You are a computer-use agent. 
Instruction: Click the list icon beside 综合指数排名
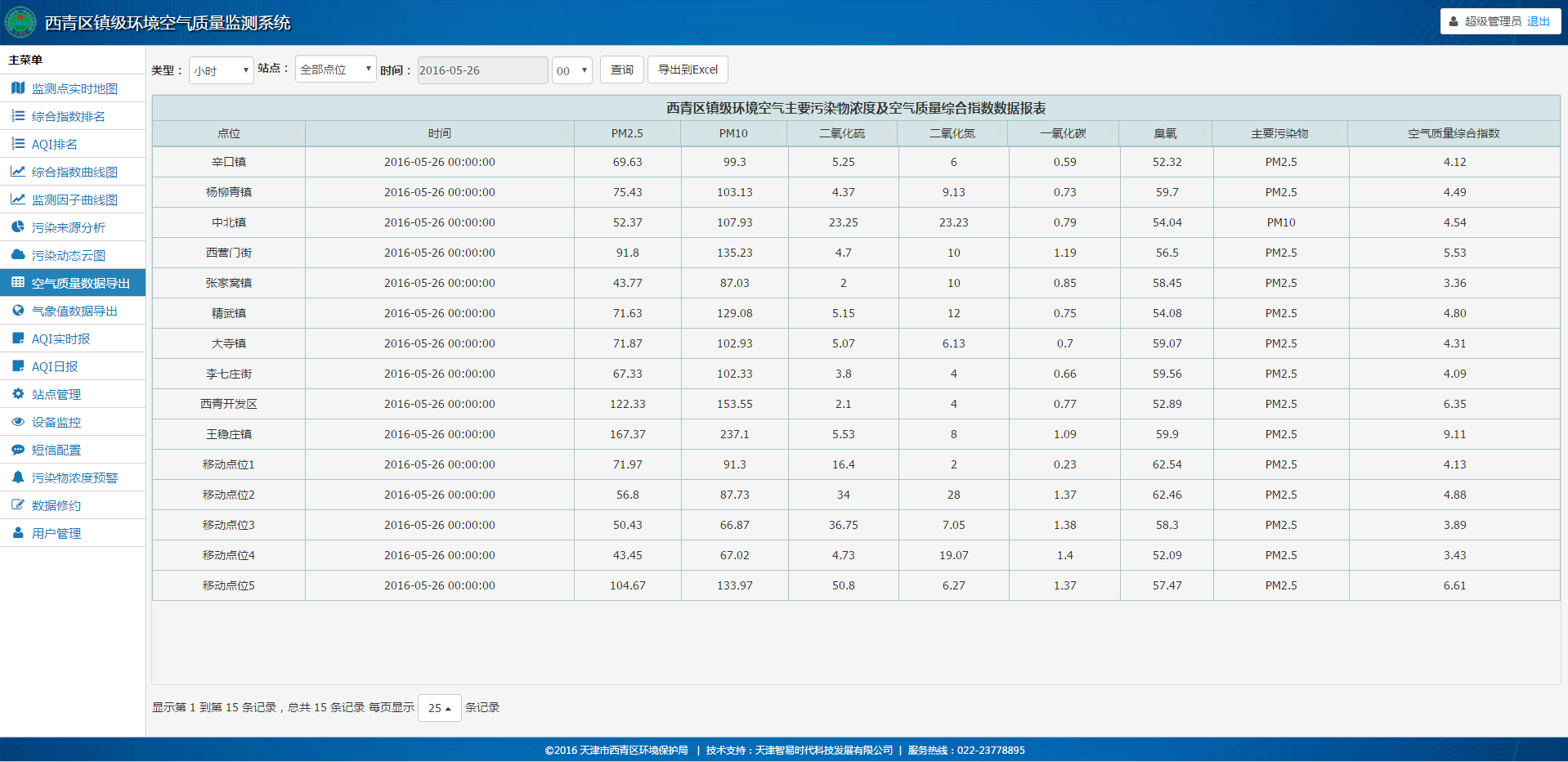[x=18, y=116]
